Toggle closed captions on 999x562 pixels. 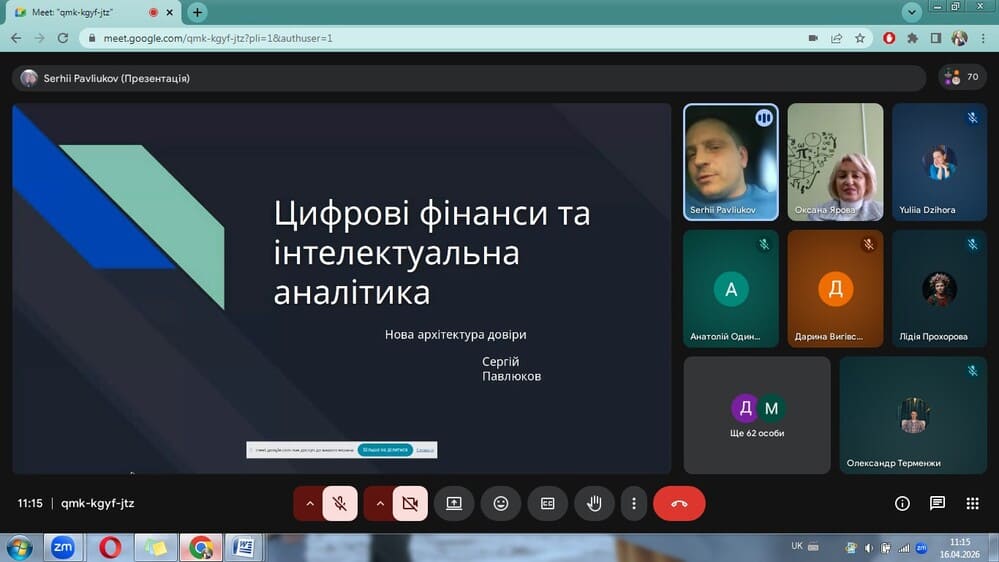tap(548, 504)
